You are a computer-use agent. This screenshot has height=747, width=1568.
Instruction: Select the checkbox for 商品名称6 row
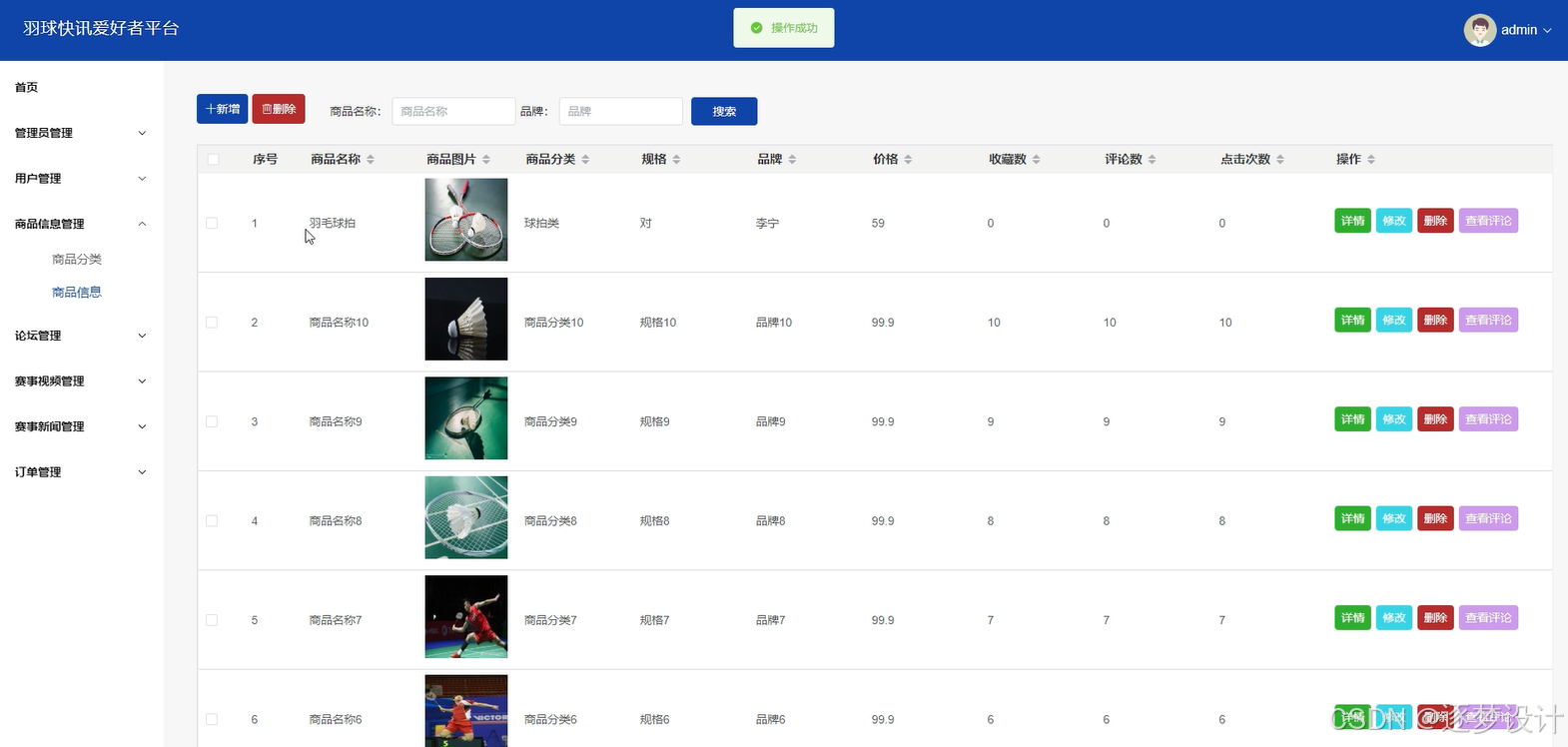212,719
